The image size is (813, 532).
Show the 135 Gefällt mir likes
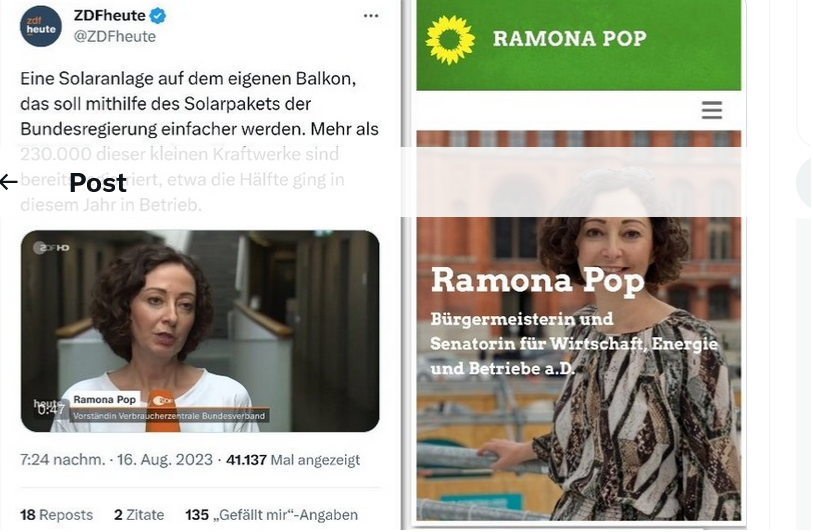[272, 515]
